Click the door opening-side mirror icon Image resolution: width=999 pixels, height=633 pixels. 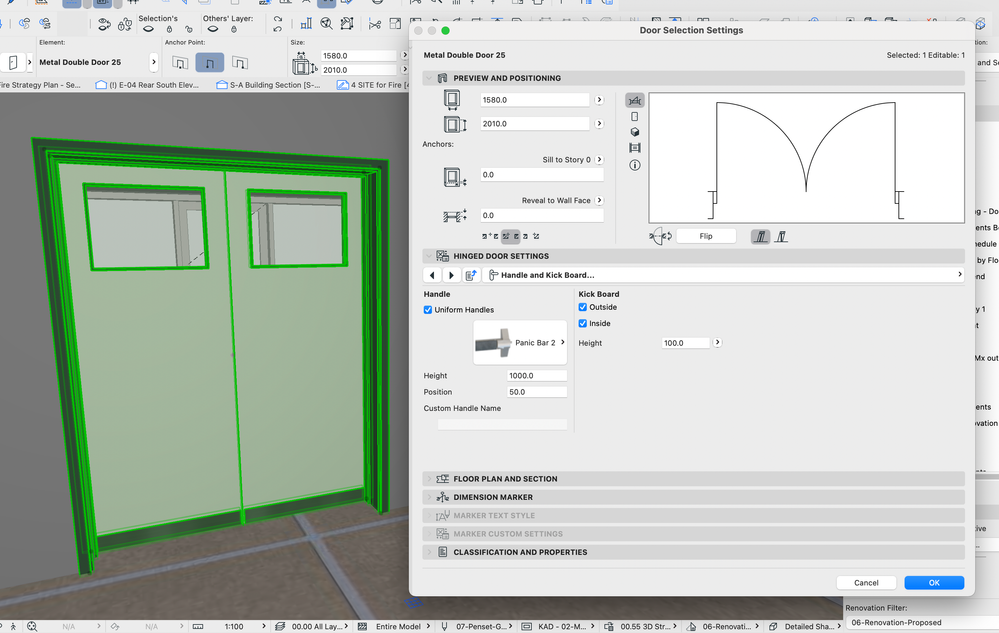click(659, 237)
